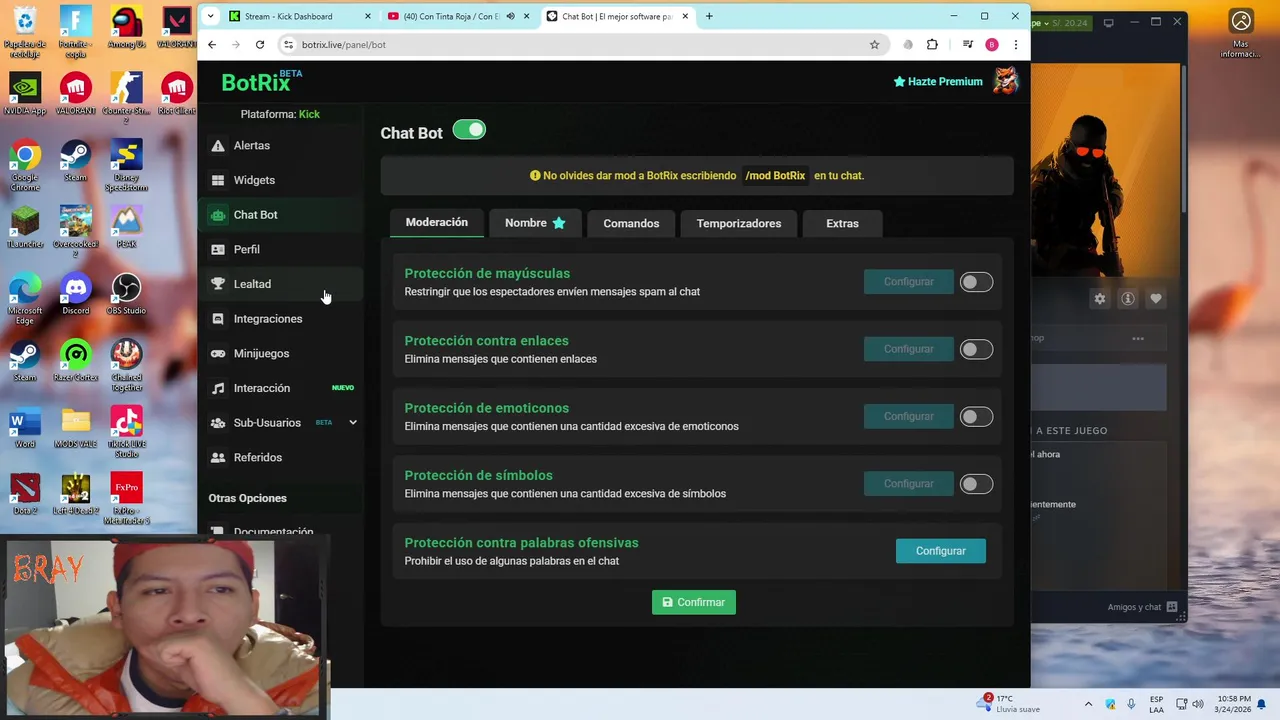This screenshot has height=720, width=1280.
Task: Click heart favorite icon in Steam window
Action: [1156, 299]
